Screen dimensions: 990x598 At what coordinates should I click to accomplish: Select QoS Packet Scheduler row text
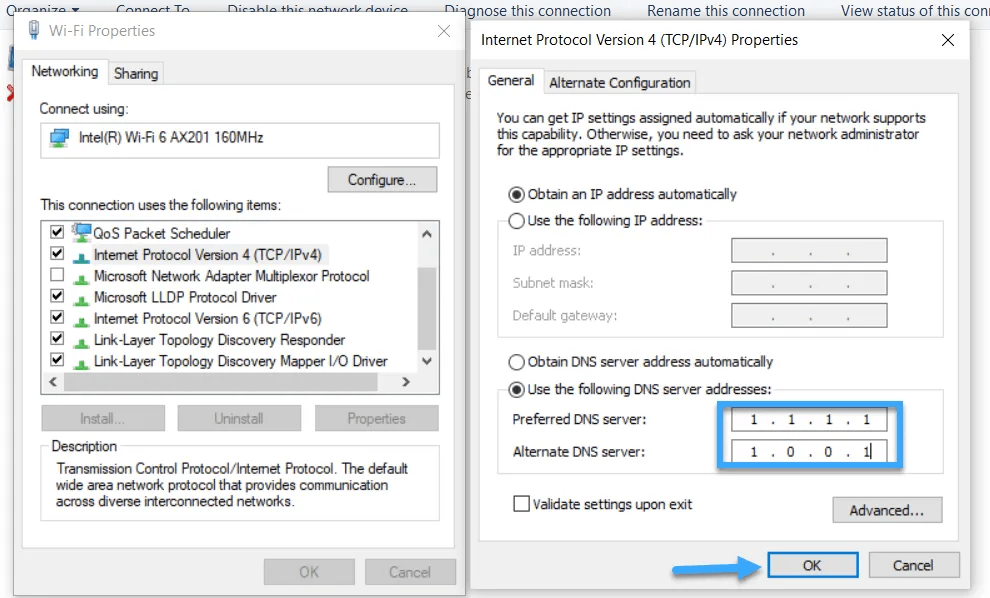pyautogui.click(x=162, y=234)
